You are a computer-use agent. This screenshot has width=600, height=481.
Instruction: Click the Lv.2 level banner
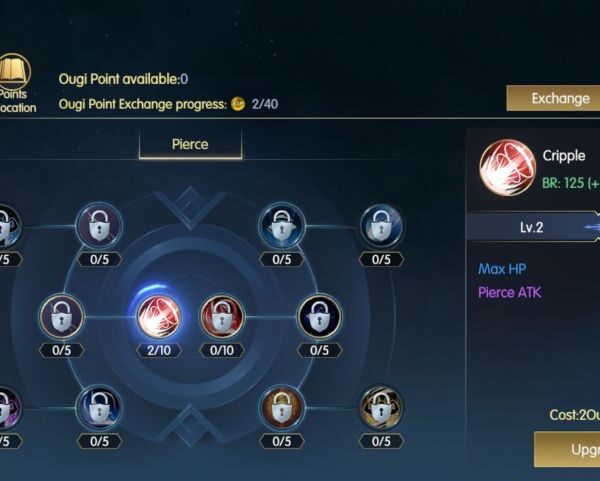533,227
